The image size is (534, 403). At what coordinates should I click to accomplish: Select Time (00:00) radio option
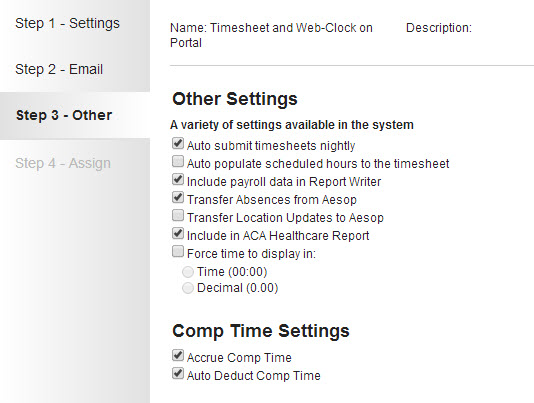(x=188, y=272)
